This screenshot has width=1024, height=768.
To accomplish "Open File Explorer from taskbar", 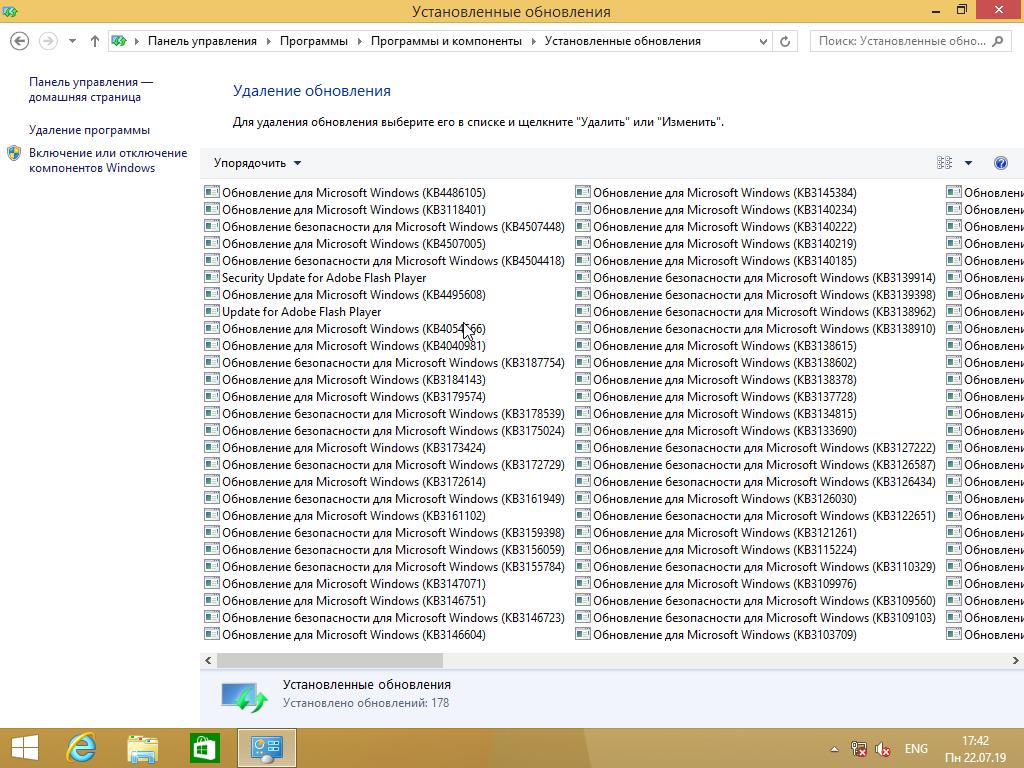I will click(x=143, y=747).
